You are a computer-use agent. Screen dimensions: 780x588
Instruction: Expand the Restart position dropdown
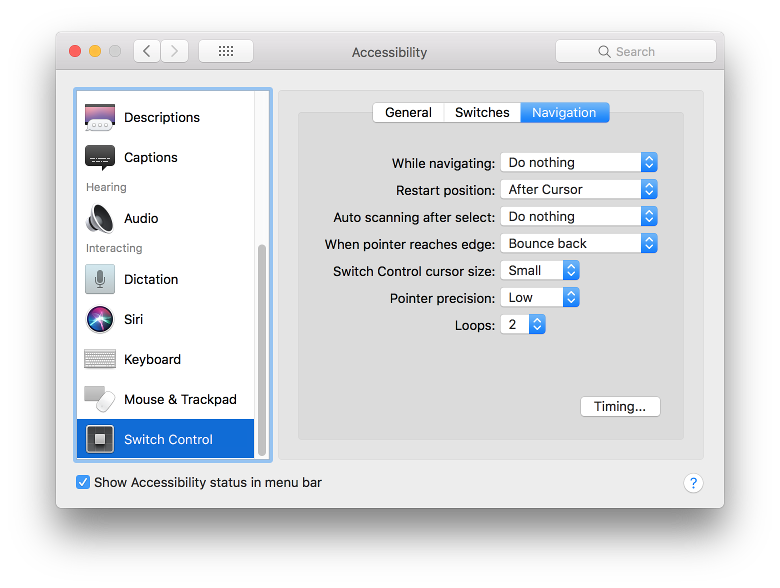point(578,189)
